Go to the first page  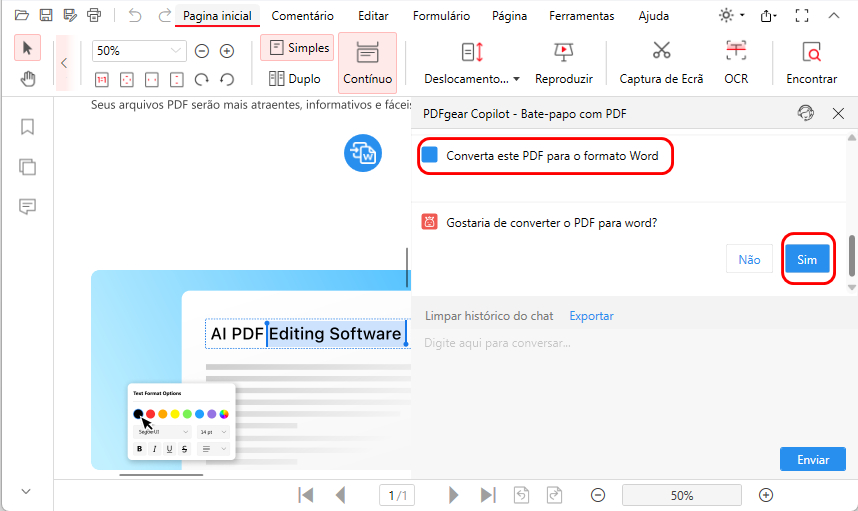click(306, 495)
